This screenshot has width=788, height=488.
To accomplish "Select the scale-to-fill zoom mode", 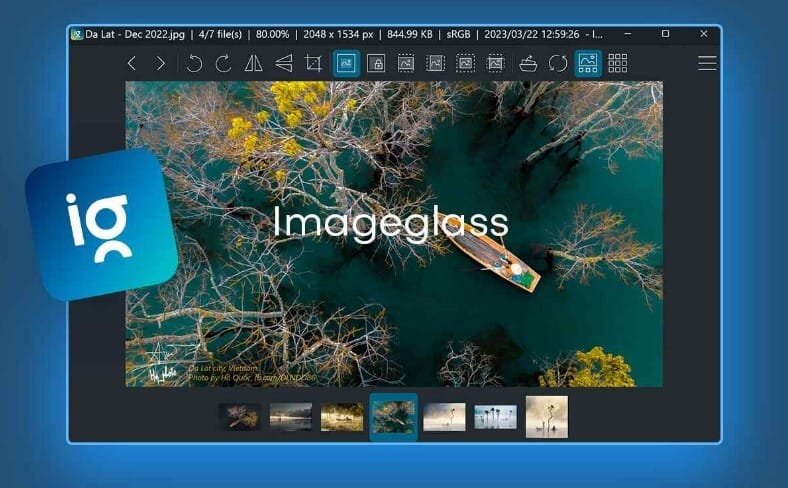I will [x=495, y=63].
